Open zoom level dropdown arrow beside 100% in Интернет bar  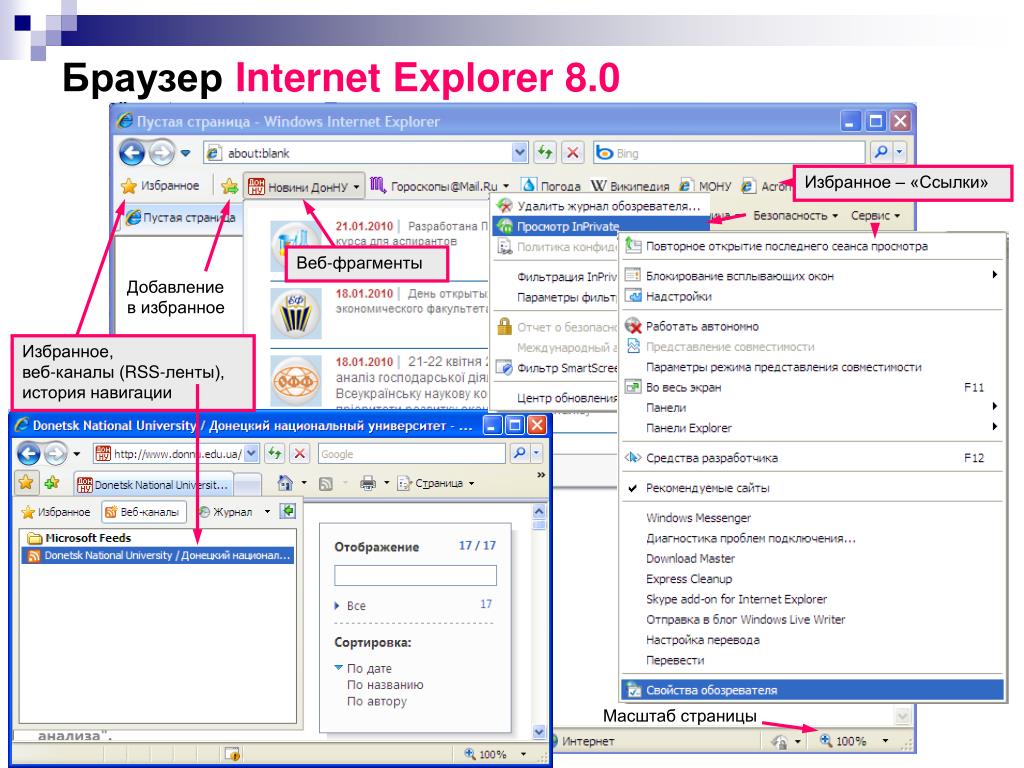(886, 741)
